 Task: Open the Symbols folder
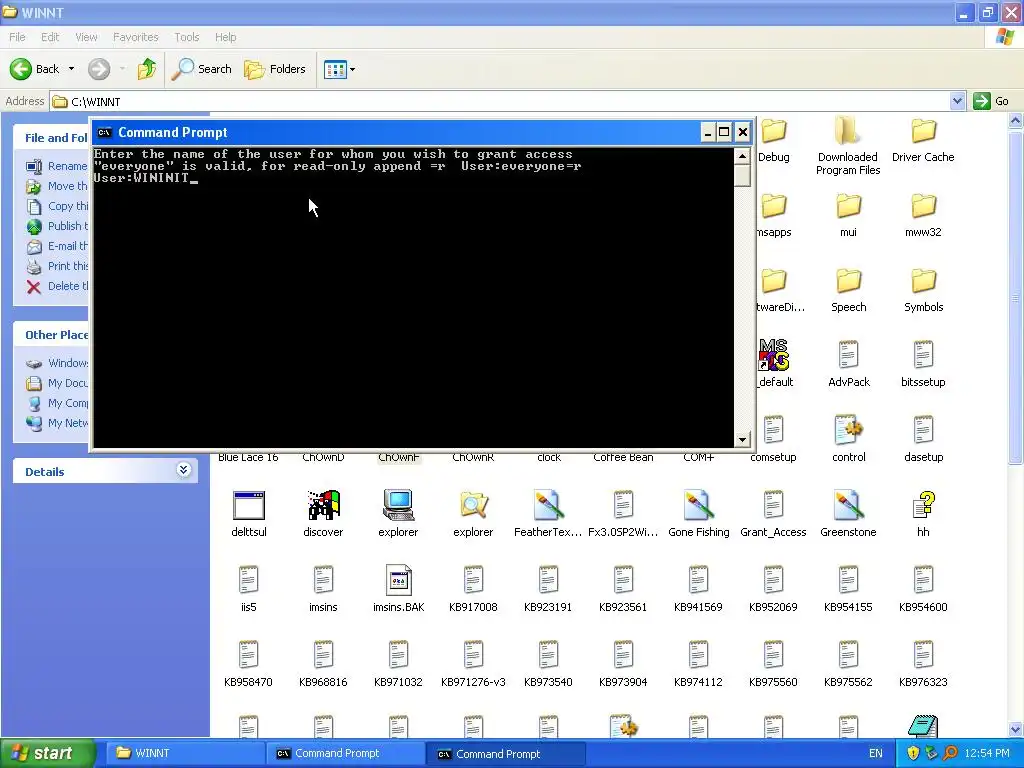923,281
